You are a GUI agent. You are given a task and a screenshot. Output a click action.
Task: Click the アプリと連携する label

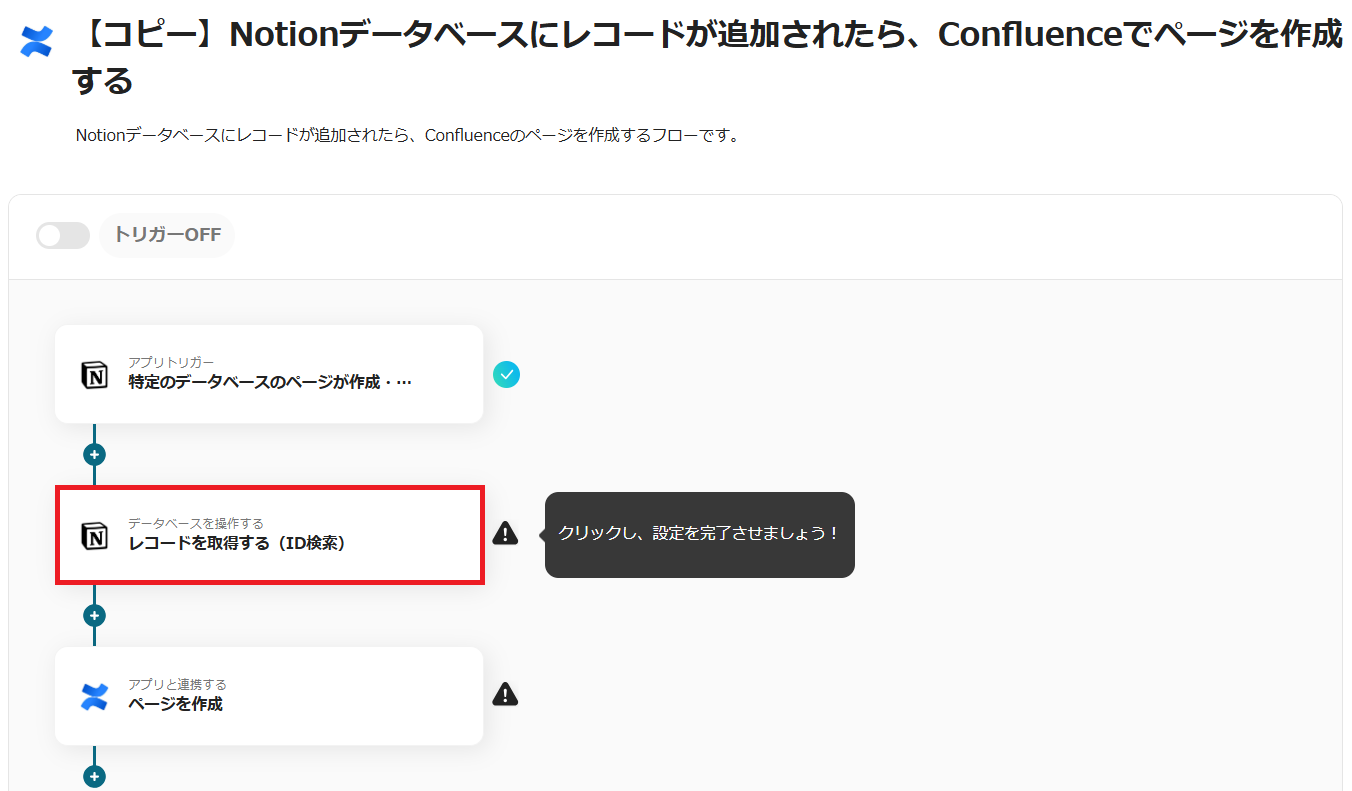(x=177, y=684)
